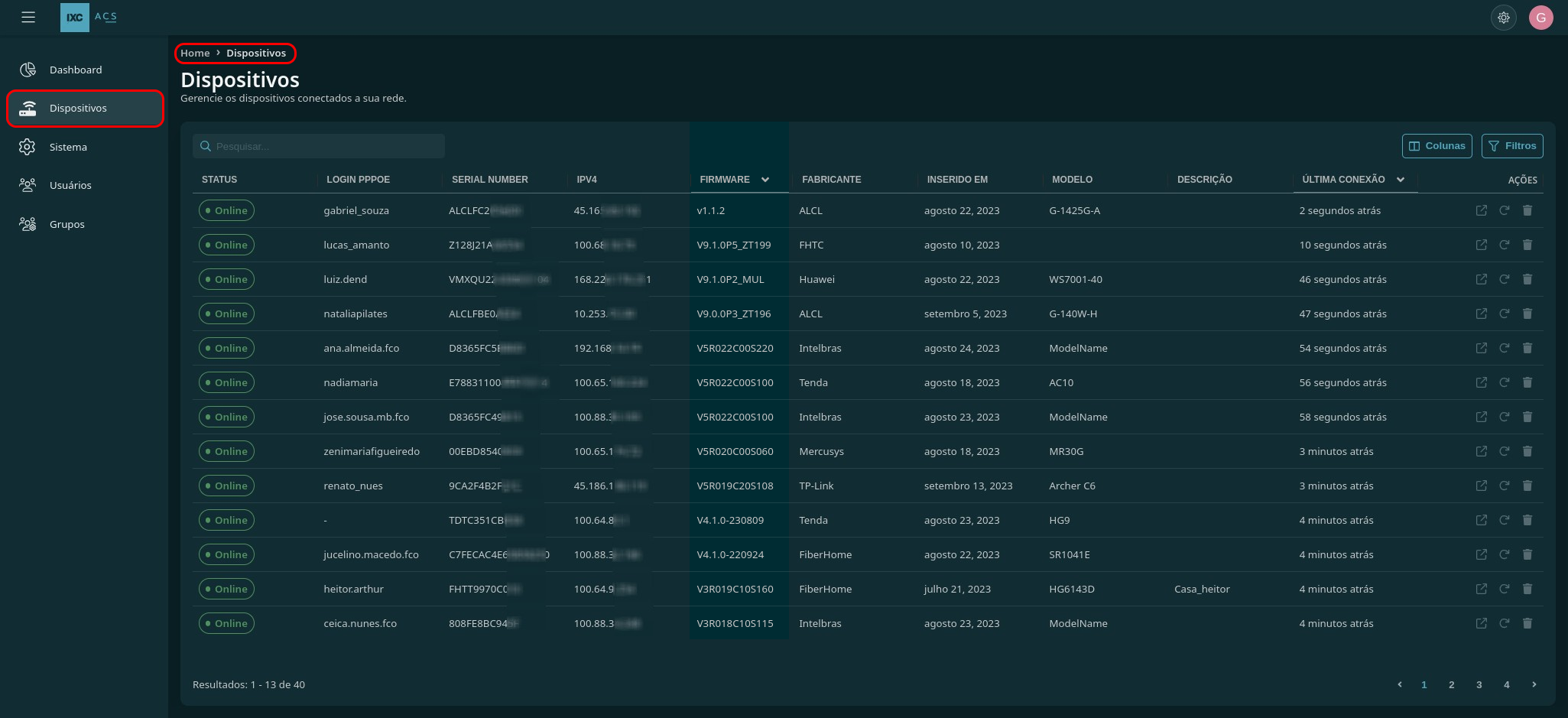Refresh device lucas_amanto
1568x718 pixels.
[x=1505, y=245]
